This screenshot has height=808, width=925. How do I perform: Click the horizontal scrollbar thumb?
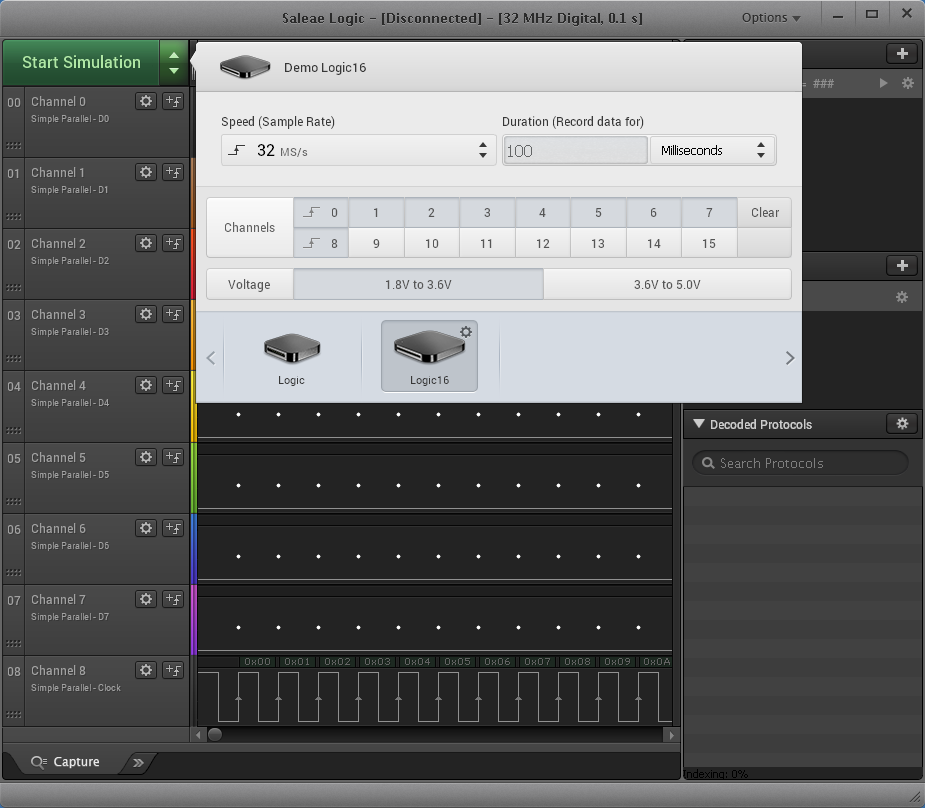215,734
